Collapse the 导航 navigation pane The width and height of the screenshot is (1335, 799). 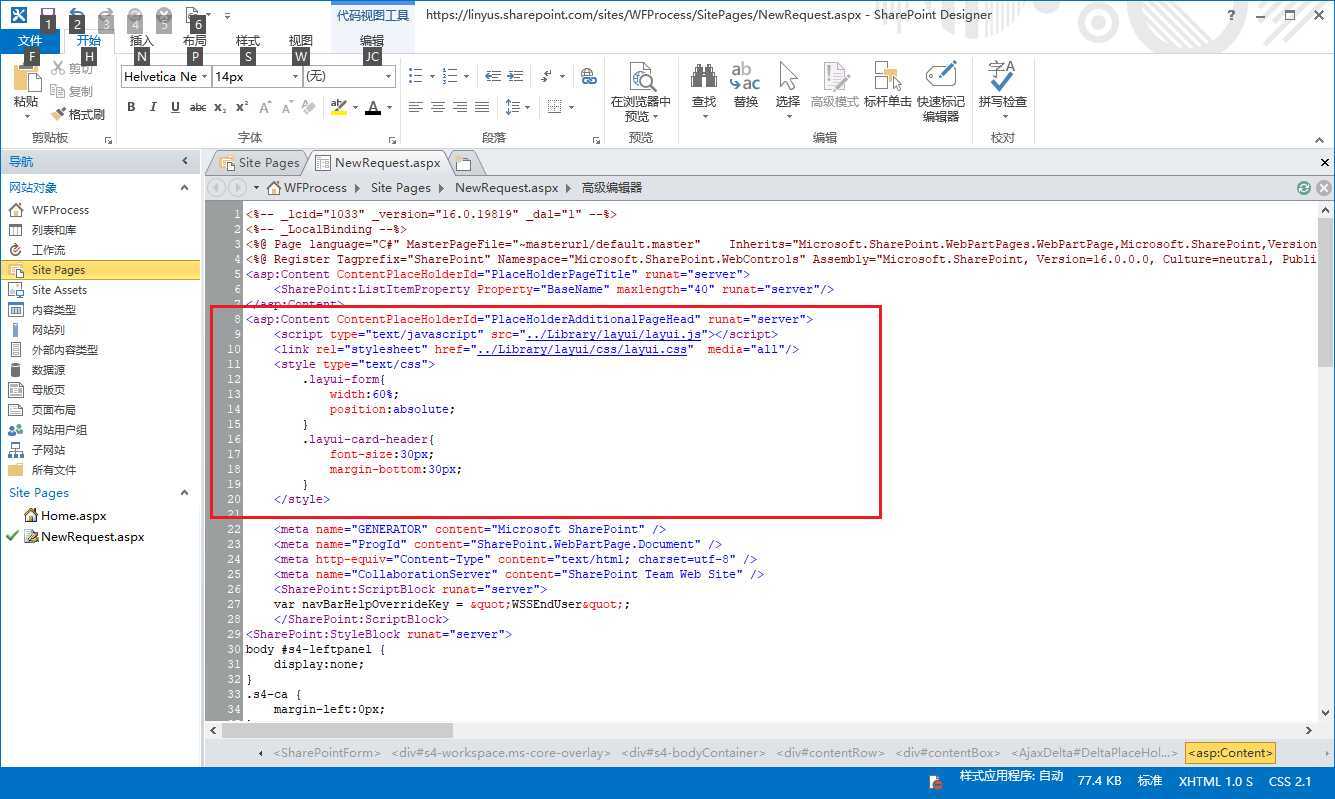(x=185, y=161)
